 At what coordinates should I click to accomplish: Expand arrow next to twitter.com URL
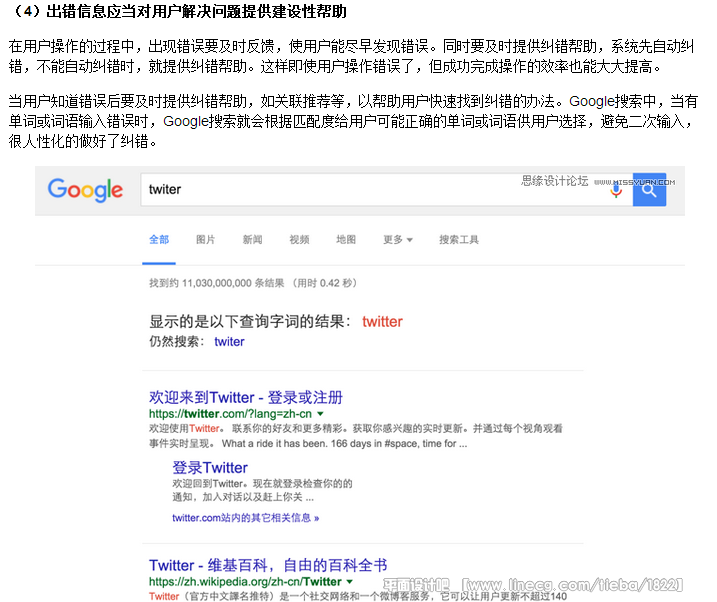tap(321, 414)
